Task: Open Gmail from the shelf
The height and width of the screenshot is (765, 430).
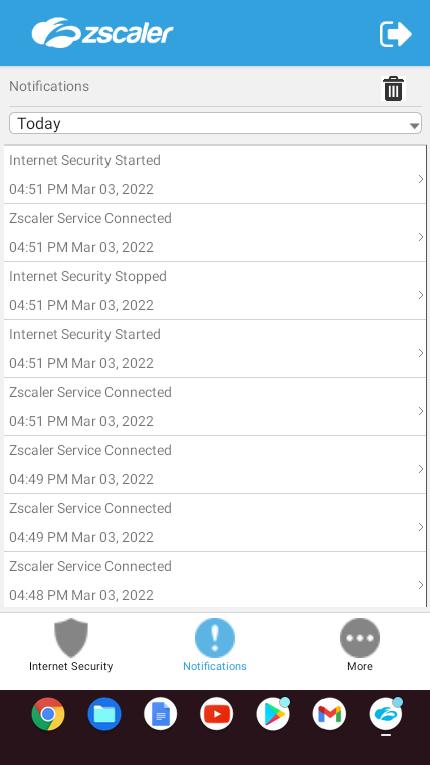Action: (x=329, y=714)
